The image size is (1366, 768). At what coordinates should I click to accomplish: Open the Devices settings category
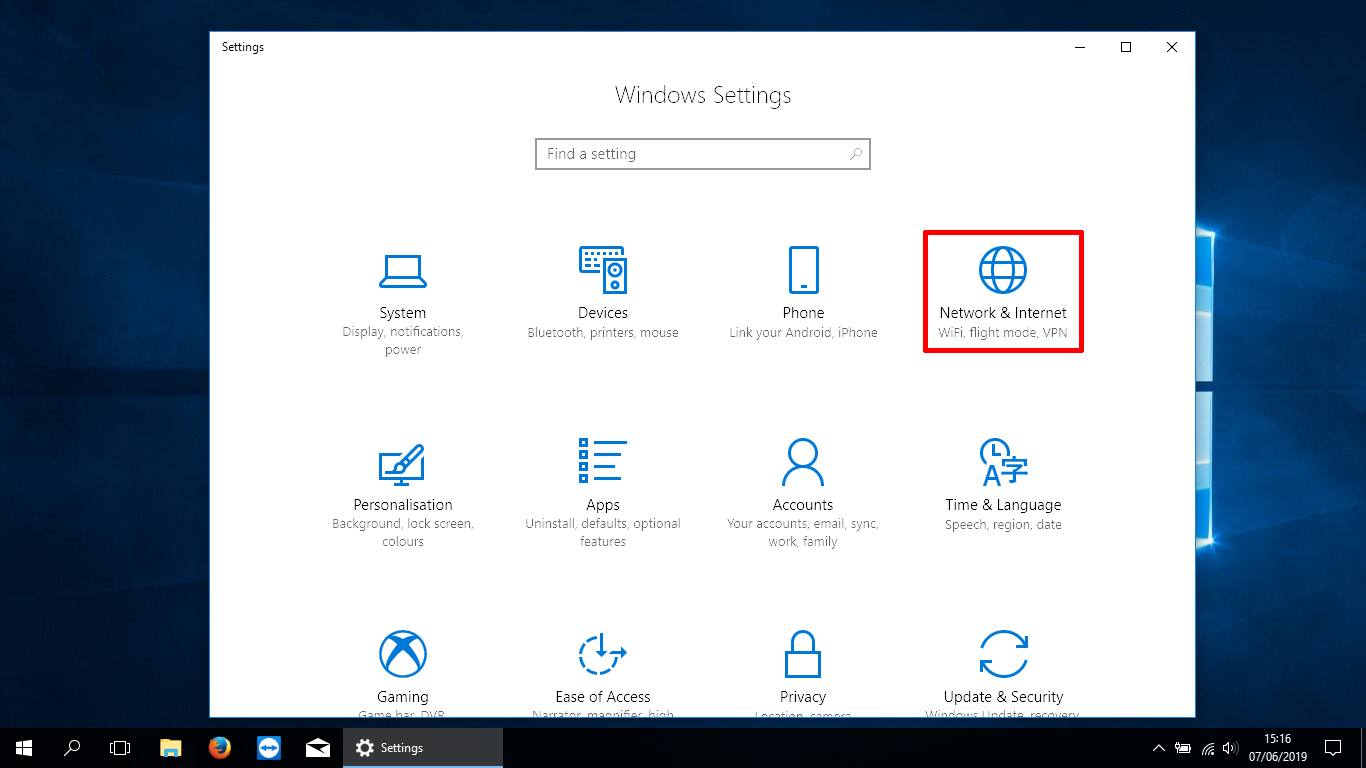(x=603, y=292)
